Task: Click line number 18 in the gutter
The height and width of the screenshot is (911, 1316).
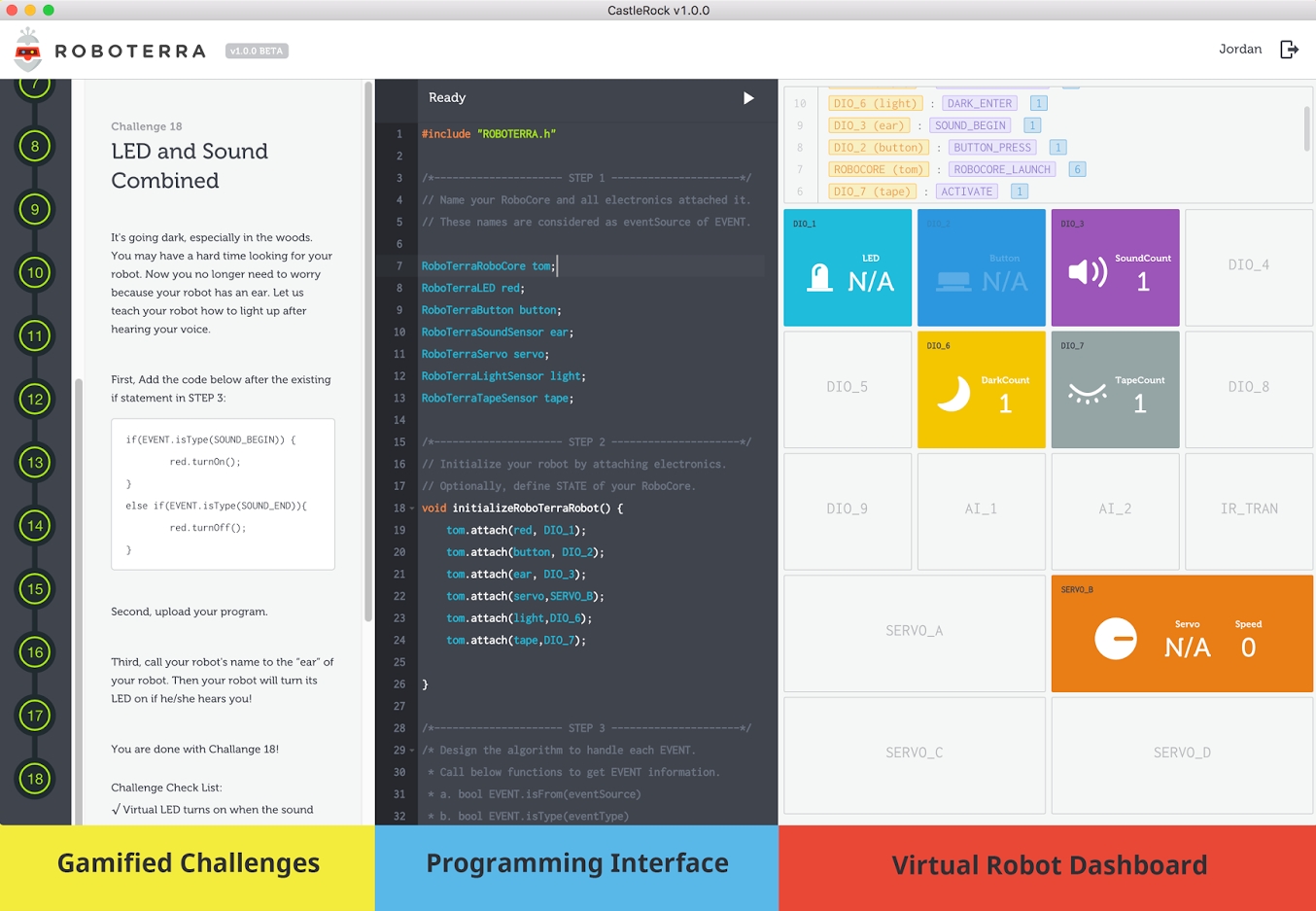Action: tap(399, 508)
